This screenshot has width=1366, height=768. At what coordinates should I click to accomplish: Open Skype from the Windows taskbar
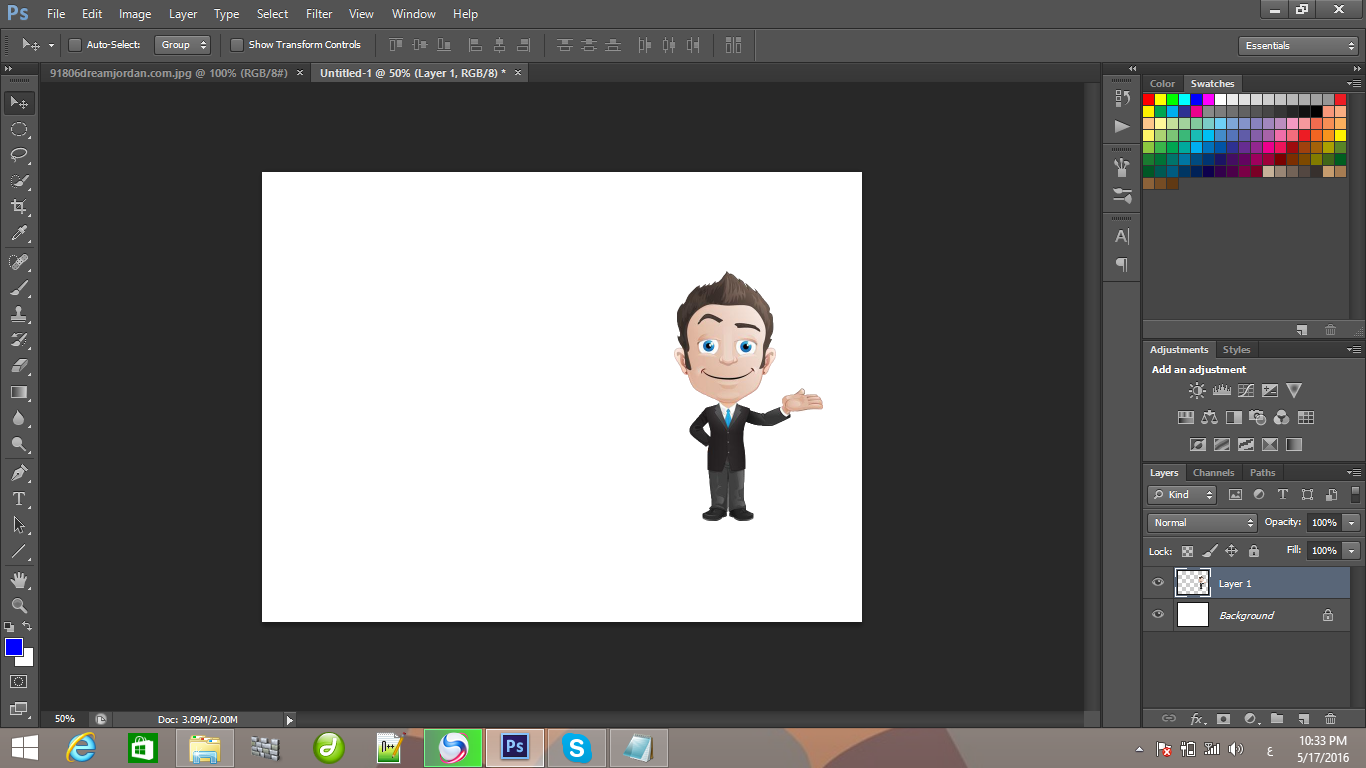coord(575,747)
